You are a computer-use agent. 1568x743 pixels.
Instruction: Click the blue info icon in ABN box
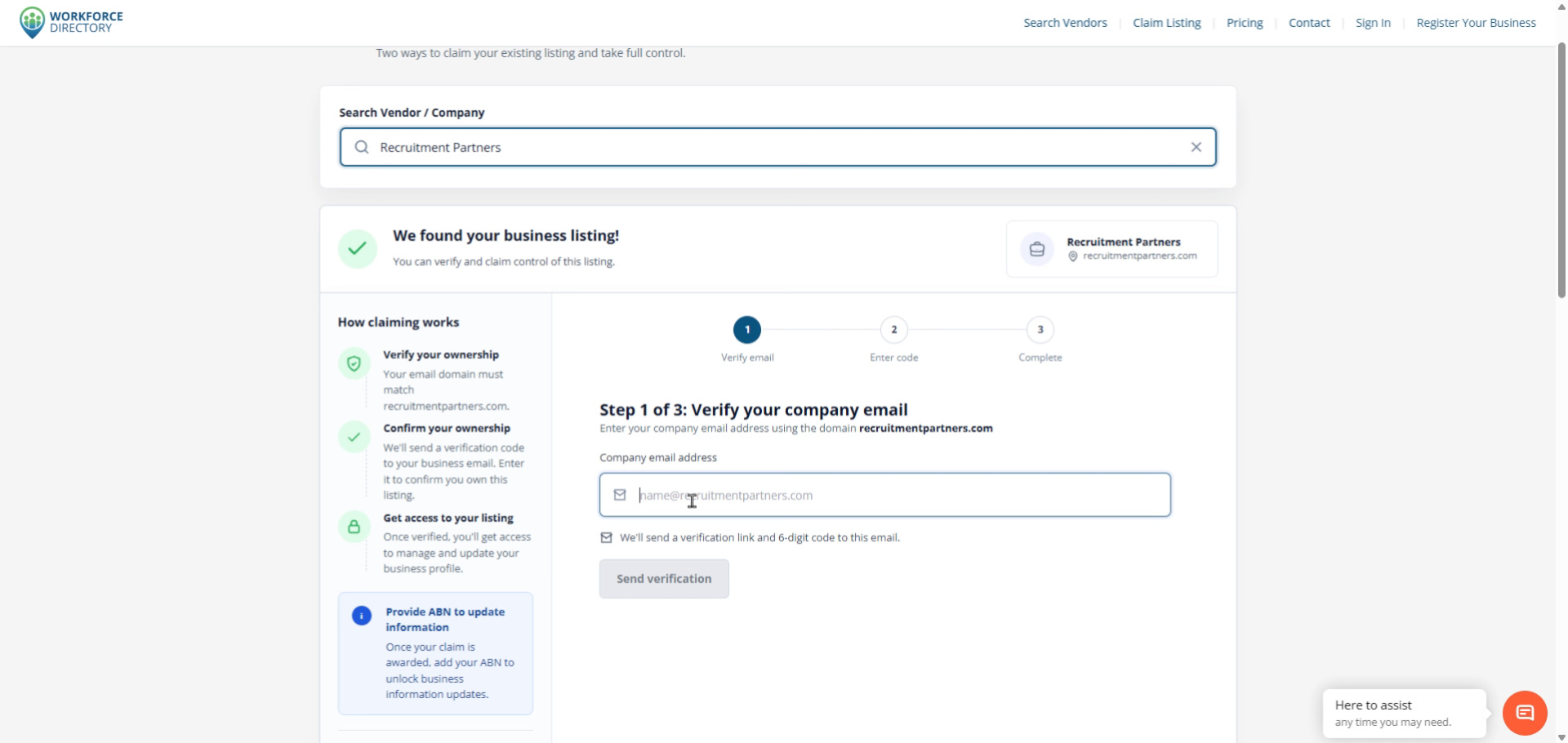[362, 616]
